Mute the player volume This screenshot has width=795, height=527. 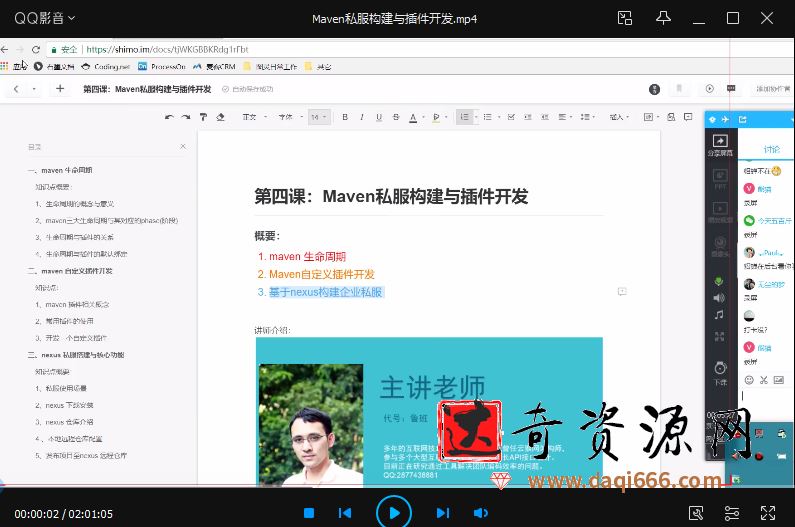pyautogui.click(x=480, y=513)
